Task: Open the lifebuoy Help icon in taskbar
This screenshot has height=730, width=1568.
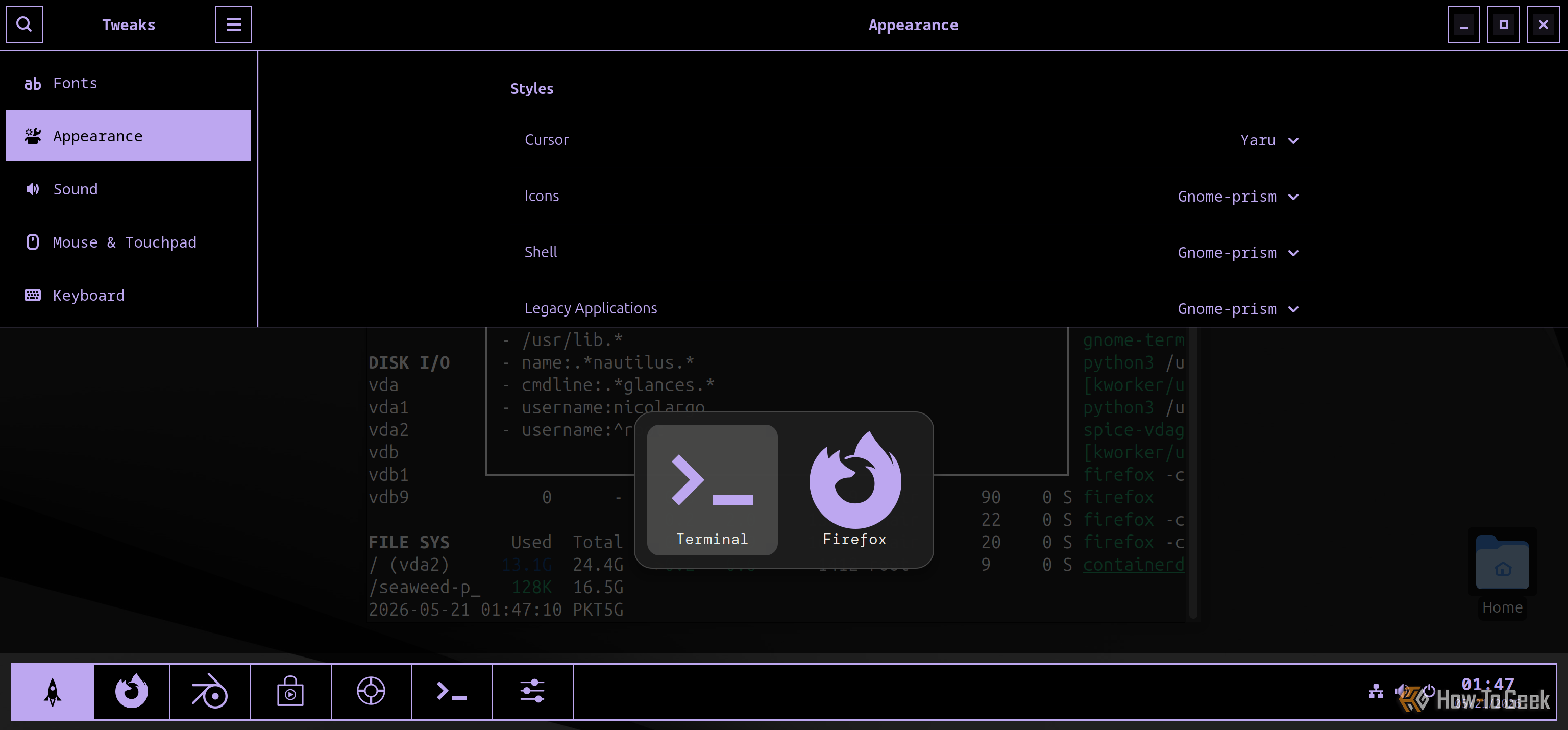Action: (371, 692)
